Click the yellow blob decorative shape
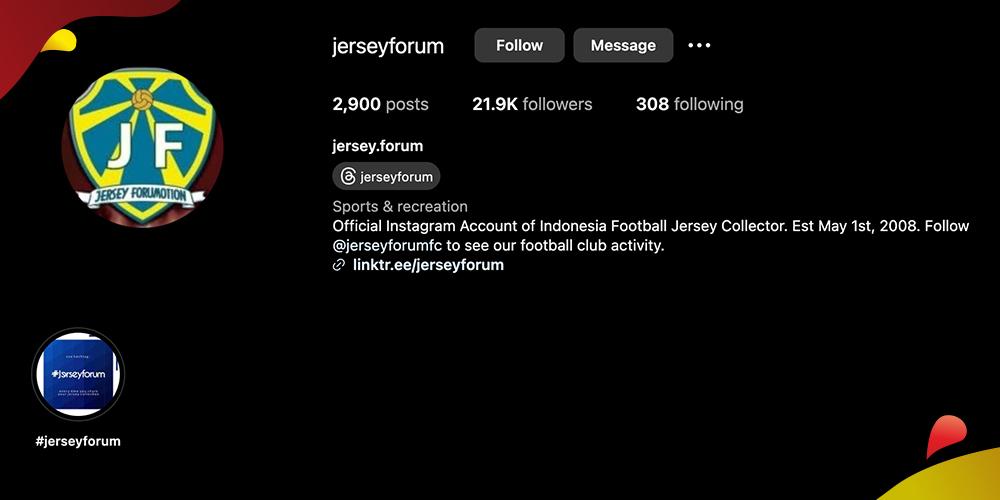This screenshot has height=500, width=1000. point(60,40)
